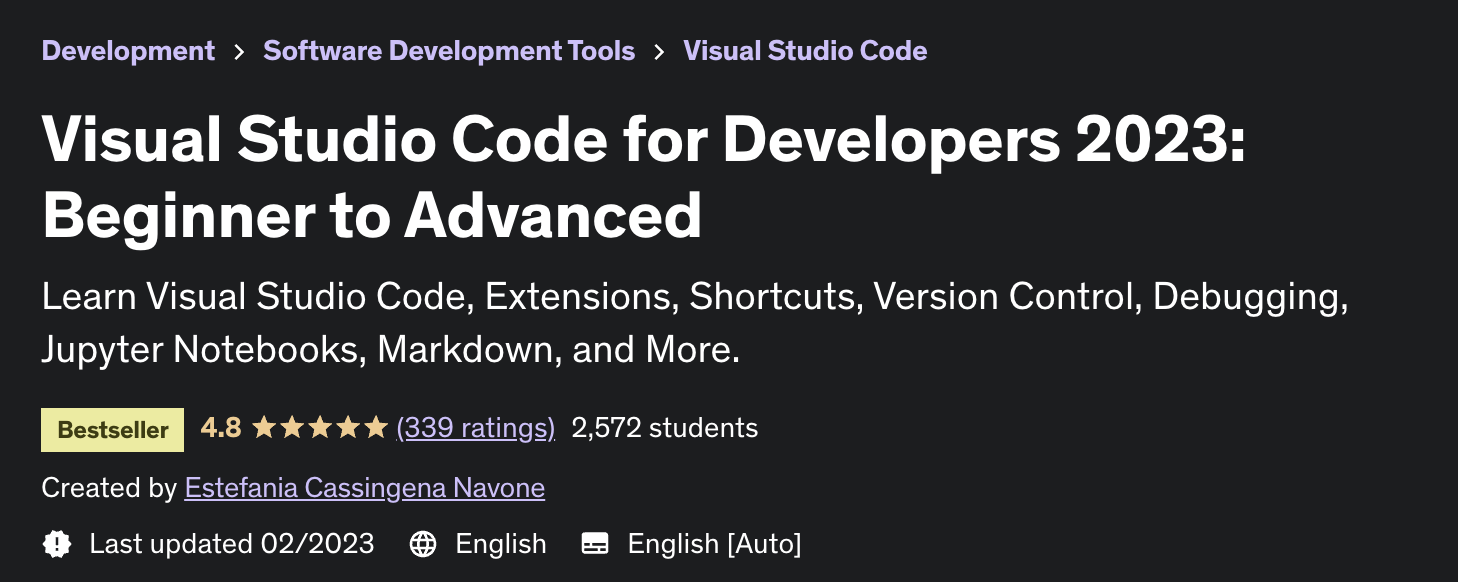Click the globe language icon

pos(424,544)
